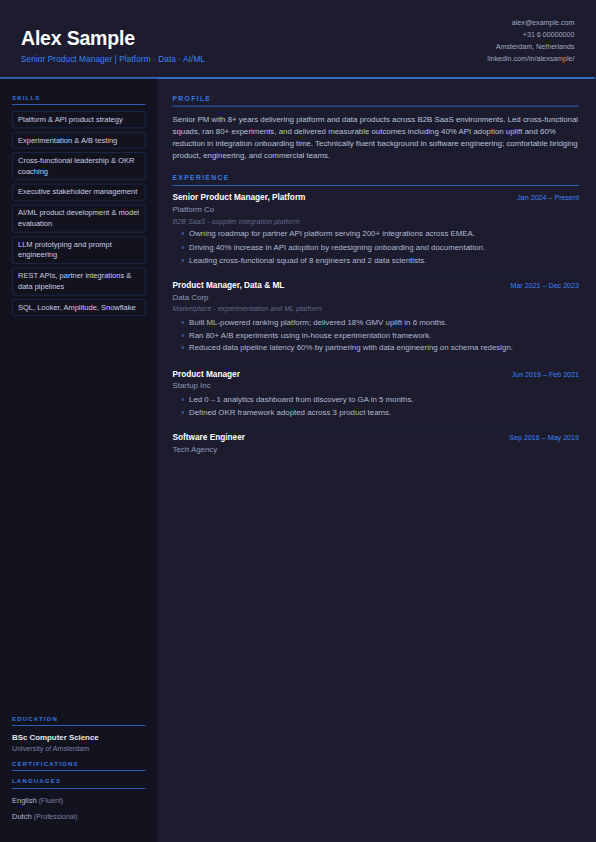596x842 pixels.
Task: Click the name heading Alex Sample
Action: (78, 39)
